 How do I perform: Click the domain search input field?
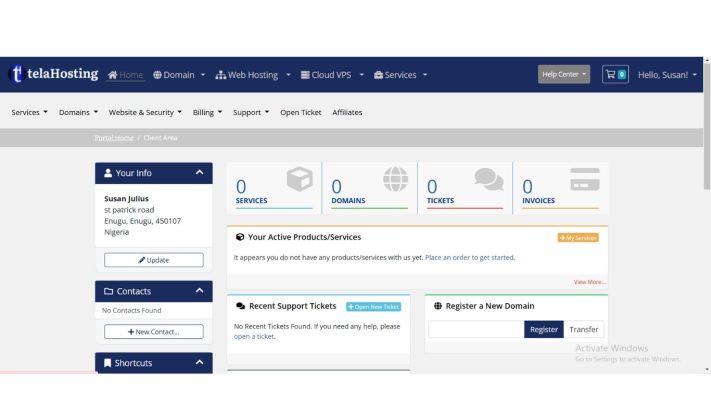(476, 329)
